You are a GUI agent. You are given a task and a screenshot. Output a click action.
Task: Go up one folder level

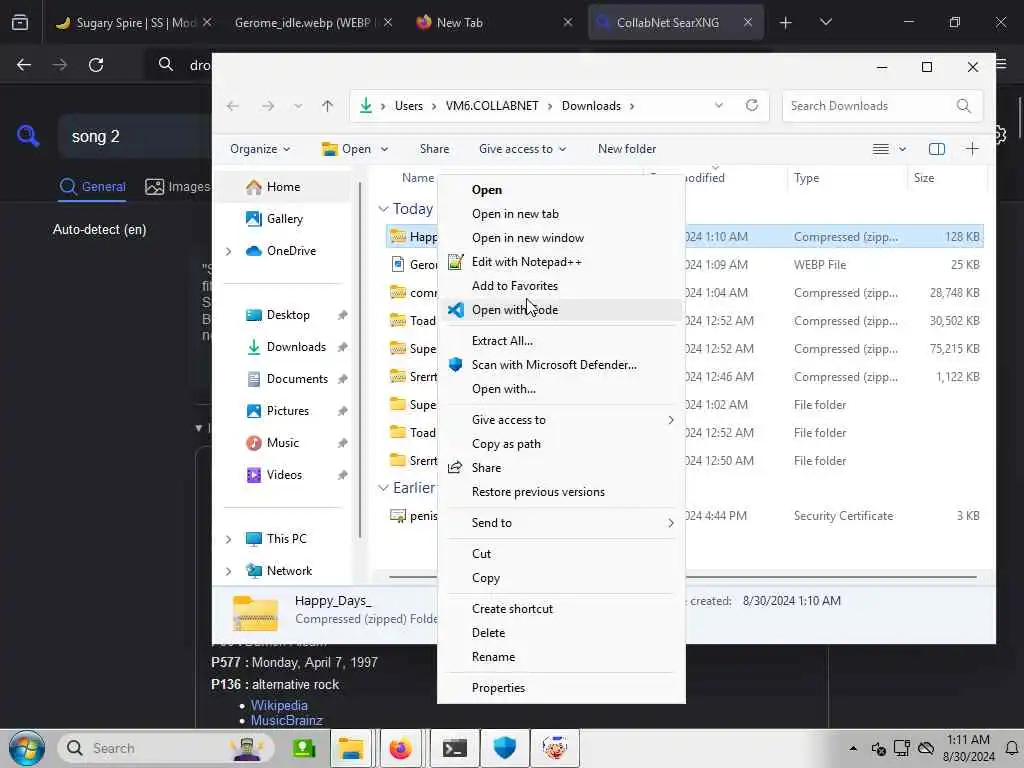pyautogui.click(x=327, y=106)
